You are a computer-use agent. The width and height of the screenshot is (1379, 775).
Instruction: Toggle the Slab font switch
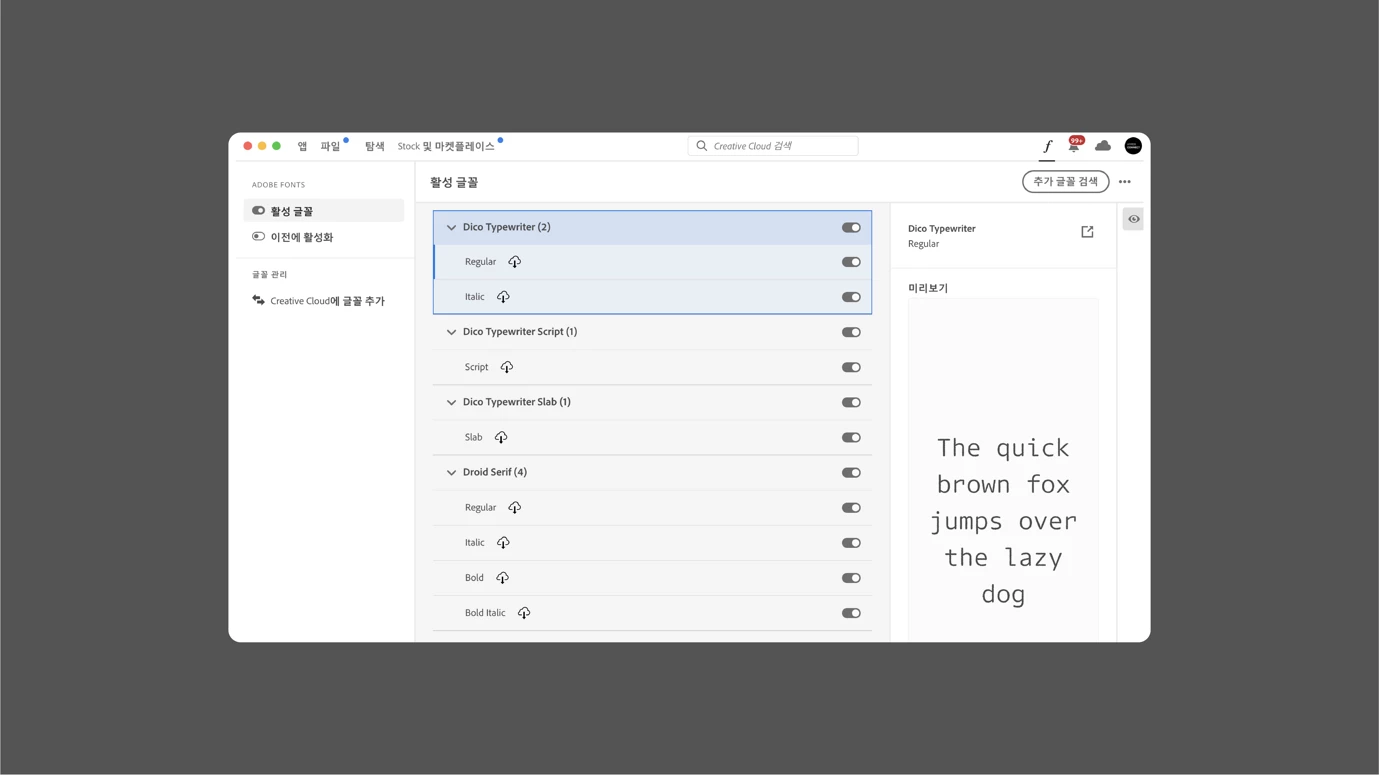851,437
